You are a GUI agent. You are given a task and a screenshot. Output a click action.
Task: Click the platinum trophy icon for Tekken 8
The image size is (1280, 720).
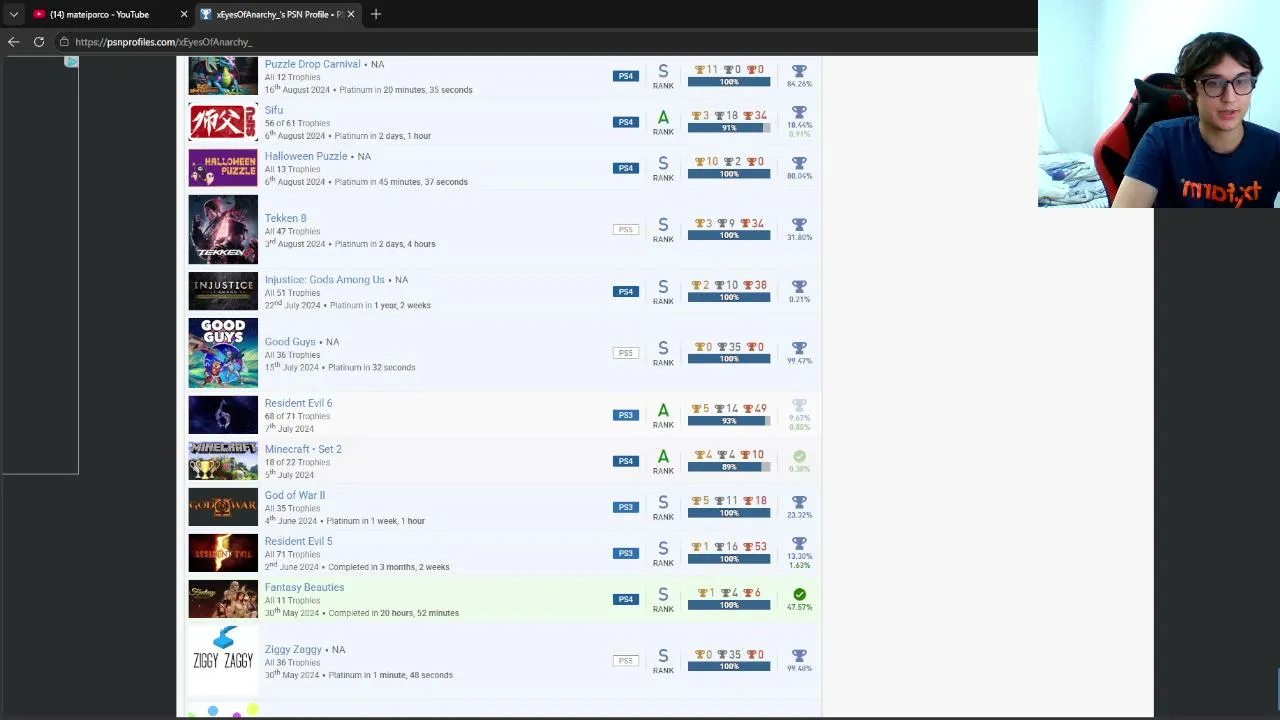click(x=799, y=225)
